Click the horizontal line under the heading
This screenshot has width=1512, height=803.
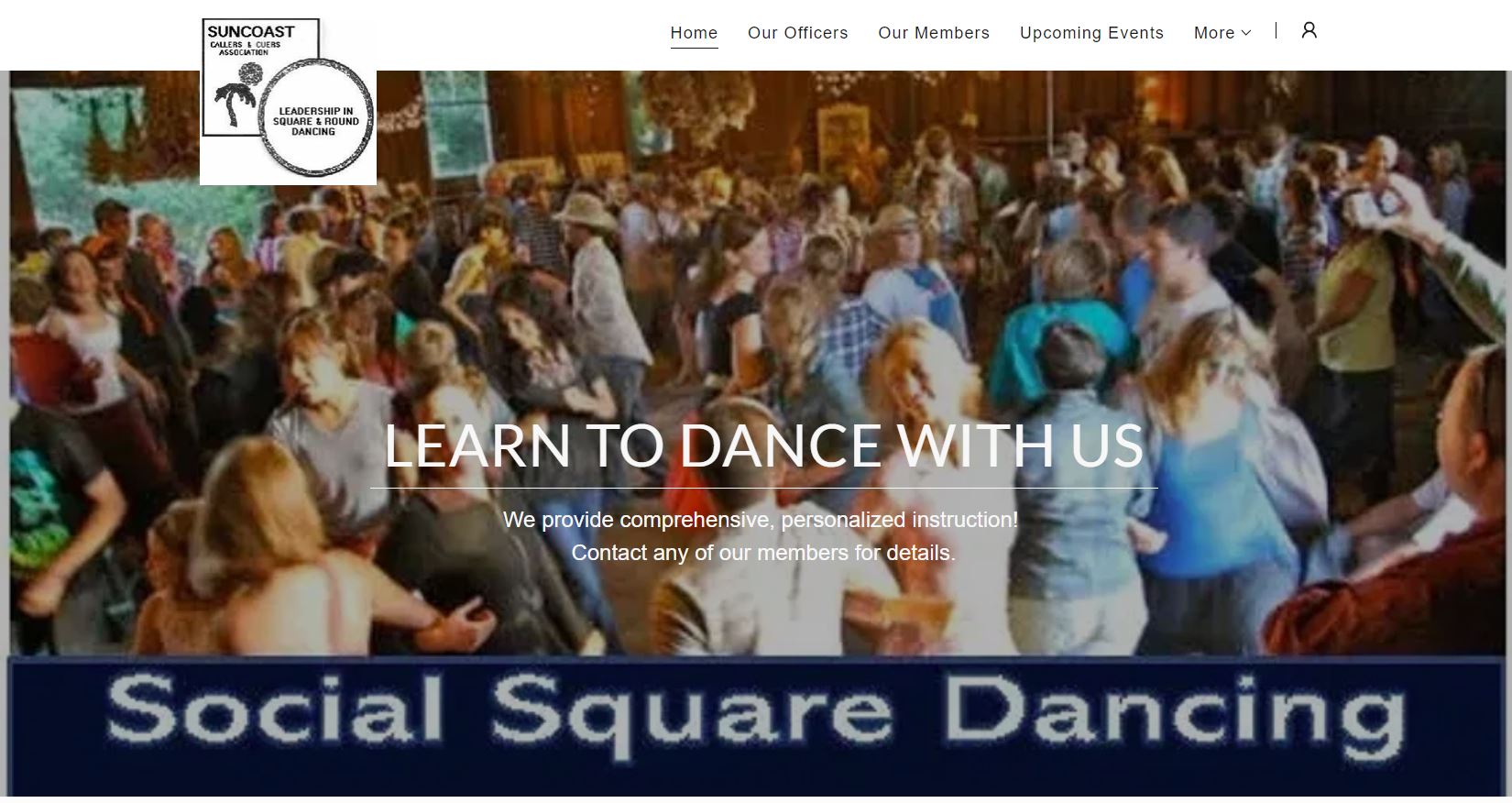click(763, 489)
